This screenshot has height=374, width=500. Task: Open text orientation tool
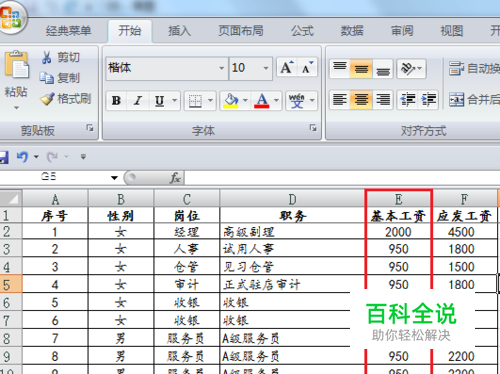coord(411,68)
